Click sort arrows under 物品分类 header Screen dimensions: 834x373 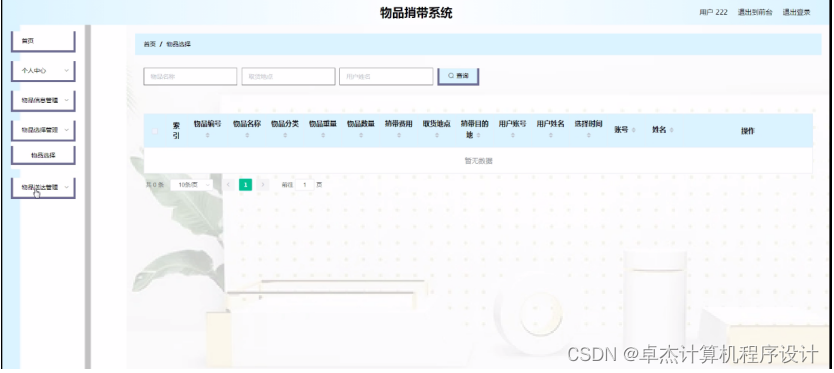tap(285, 136)
